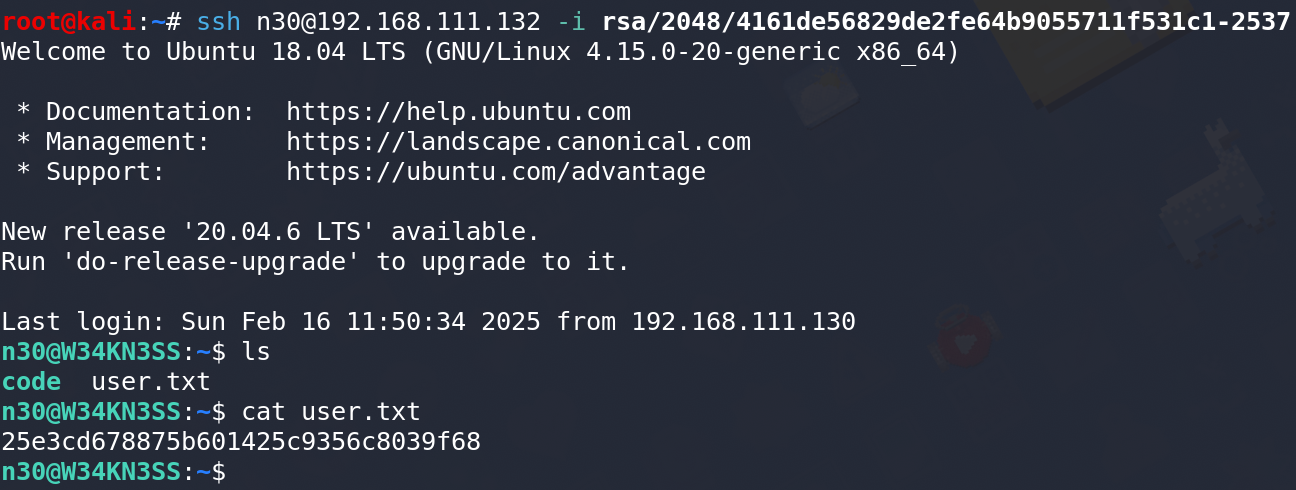Open the ubuntu.com/advantage support URL
The height and width of the screenshot is (490, 1296).
pyautogui.click(x=495, y=172)
